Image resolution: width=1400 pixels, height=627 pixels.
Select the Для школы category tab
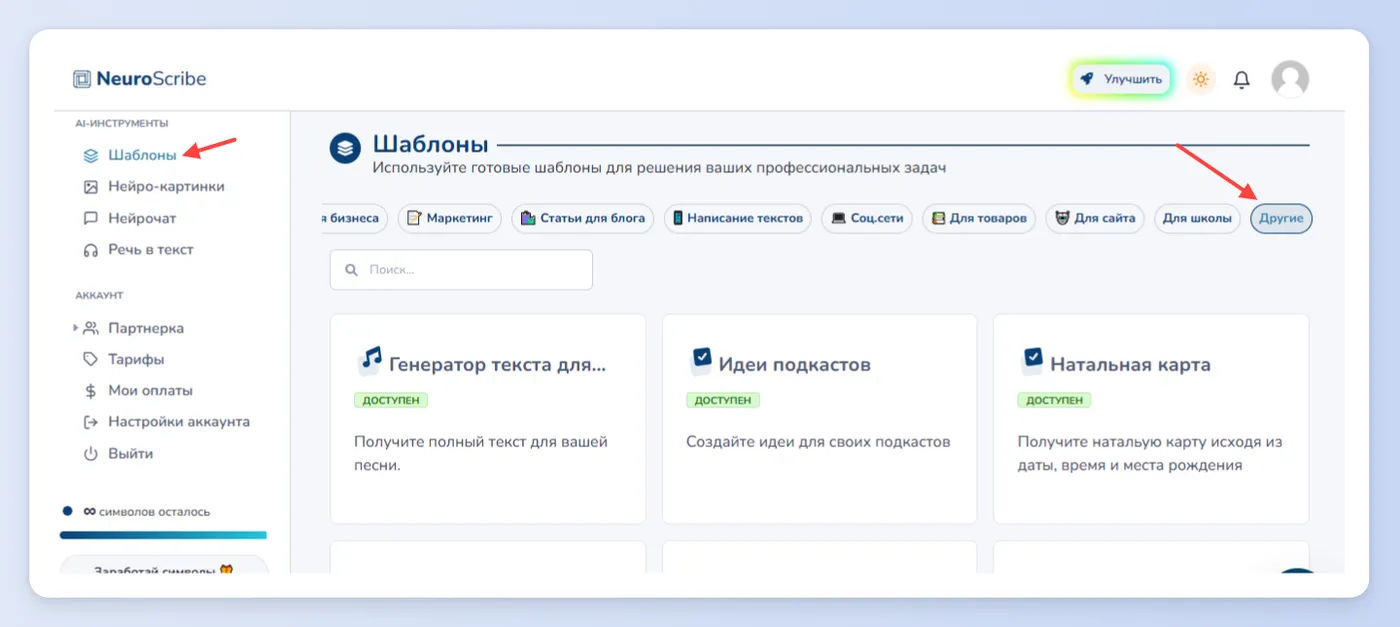coord(1197,218)
